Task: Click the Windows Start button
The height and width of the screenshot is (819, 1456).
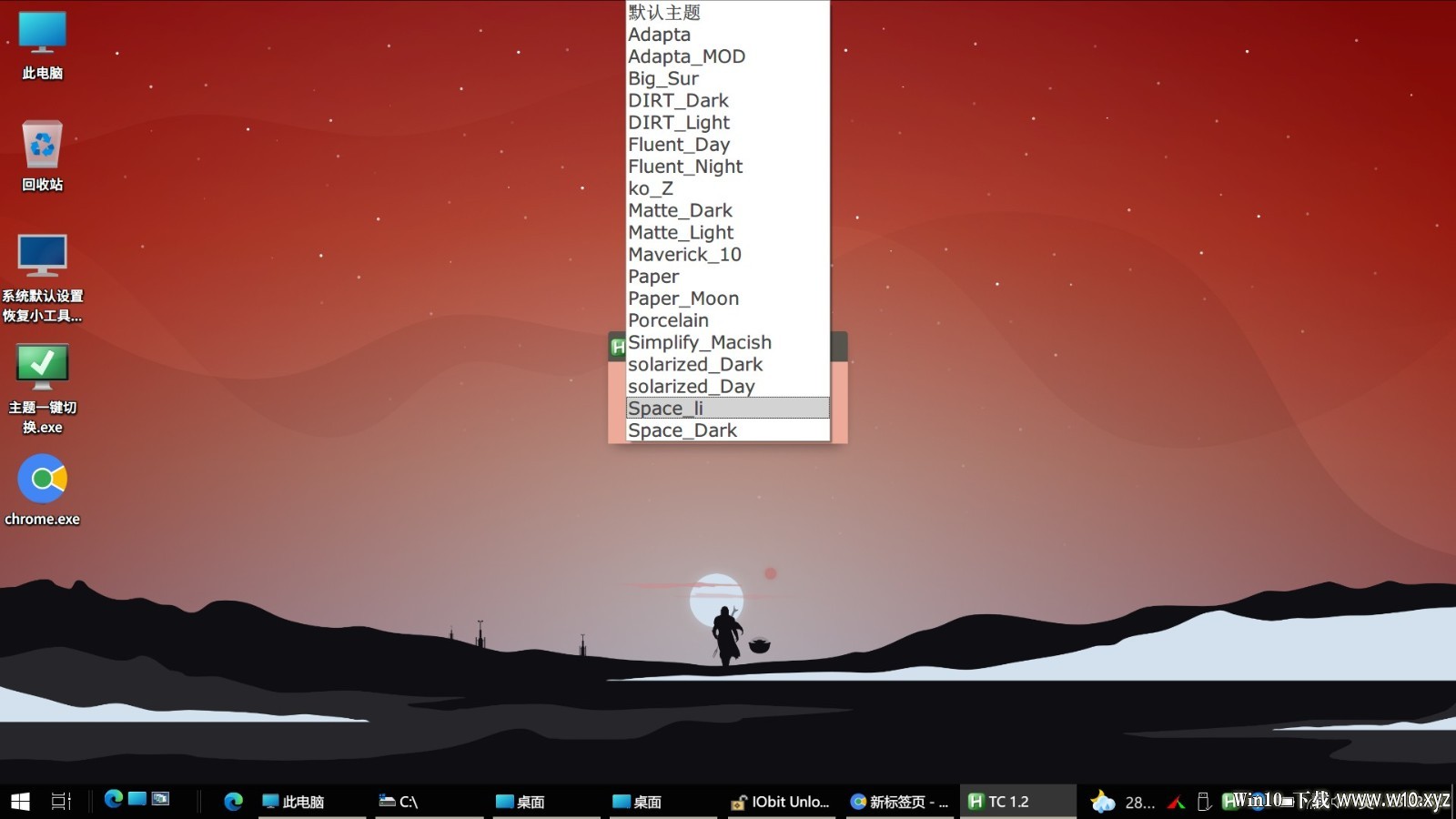Action: 20,801
